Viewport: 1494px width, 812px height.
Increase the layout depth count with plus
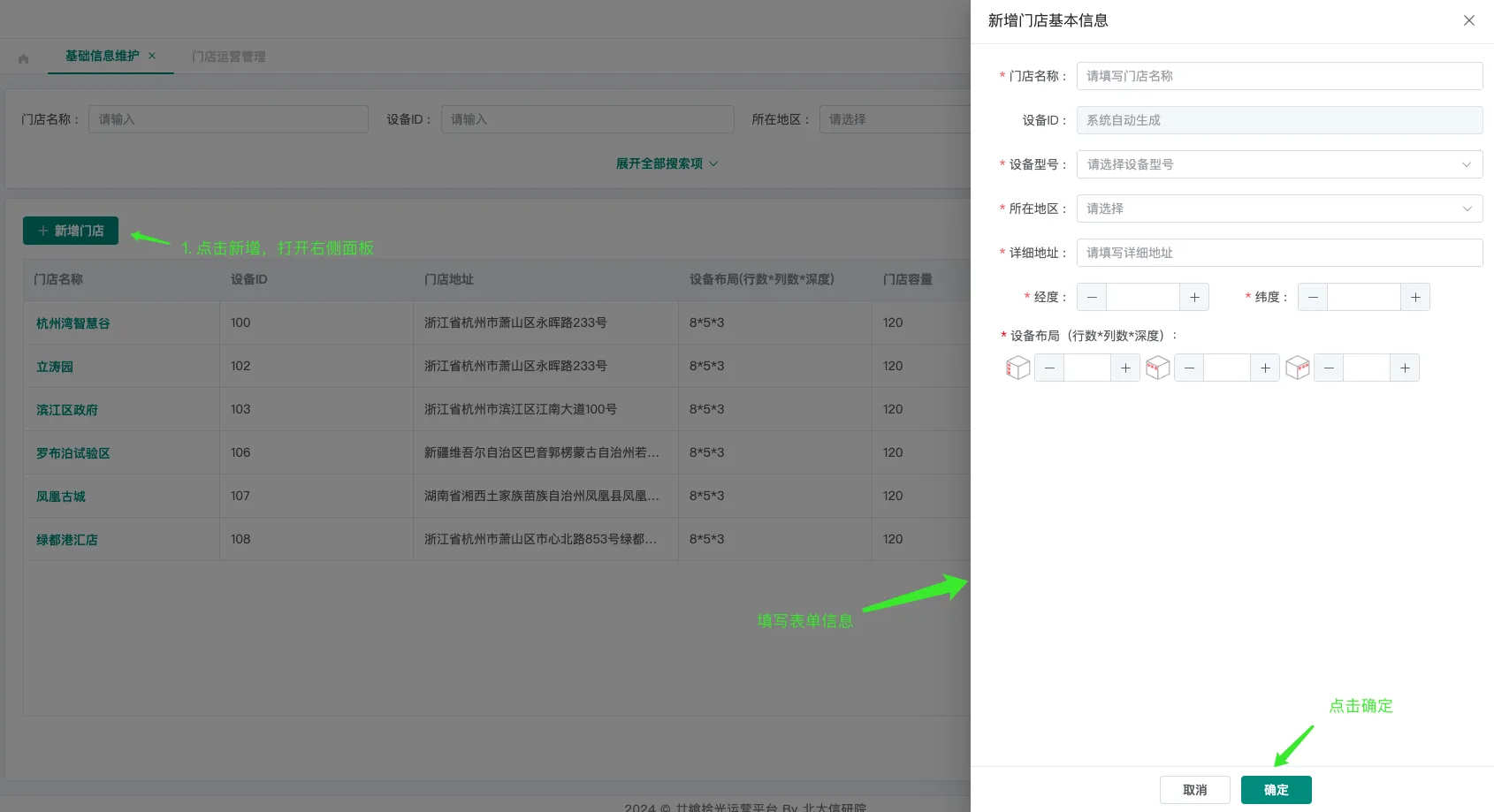point(1405,368)
